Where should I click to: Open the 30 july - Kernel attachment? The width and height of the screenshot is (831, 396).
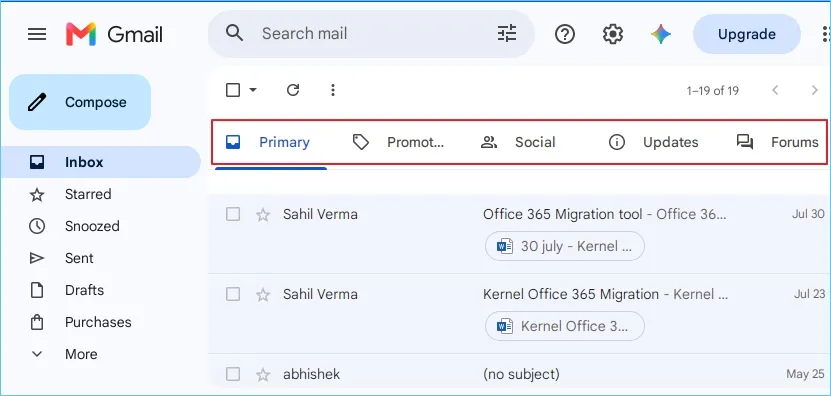click(x=565, y=246)
